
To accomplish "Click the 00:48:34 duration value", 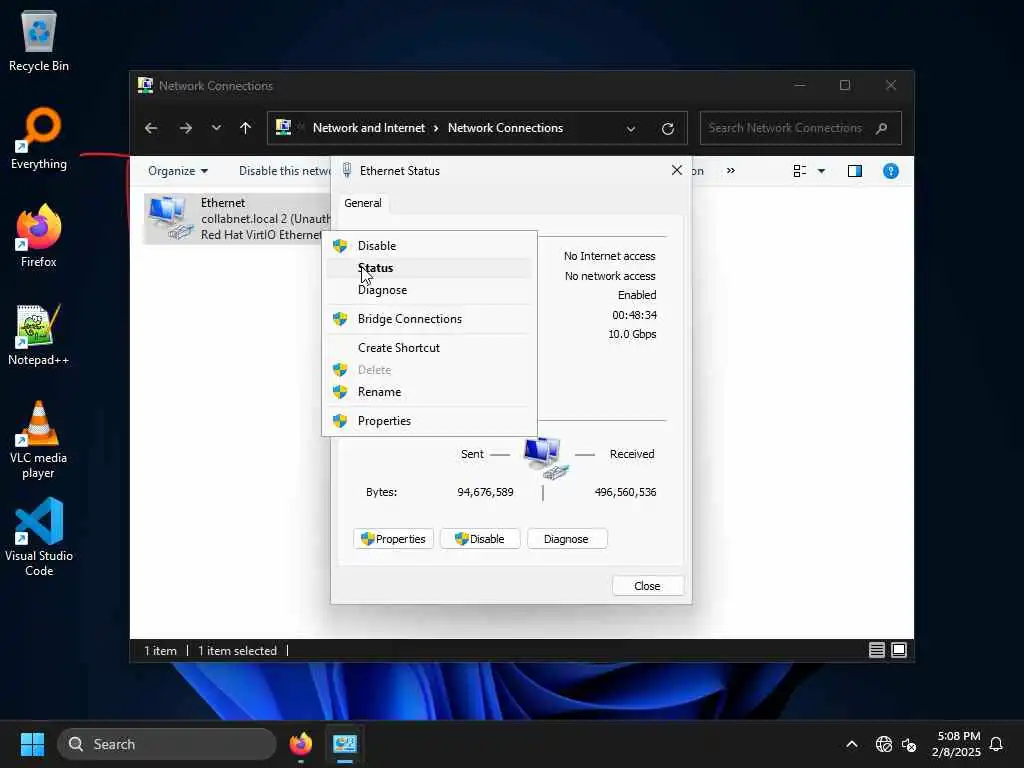I will [634, 315].
